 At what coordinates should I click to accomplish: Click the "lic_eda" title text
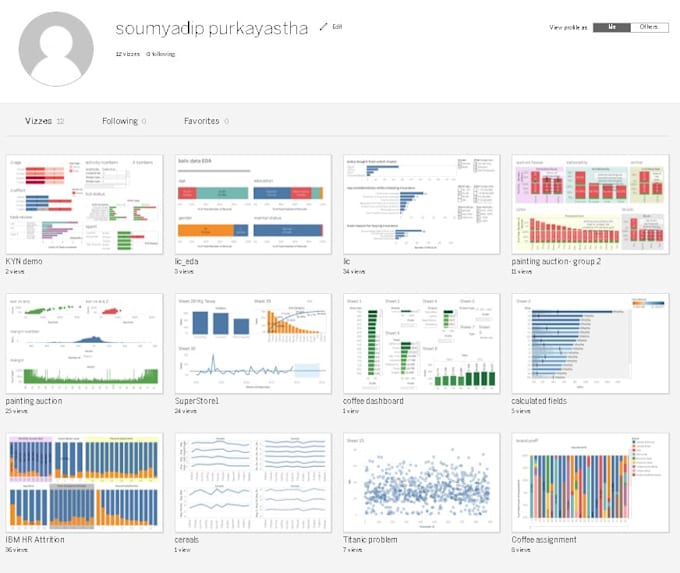pos(186,261)
